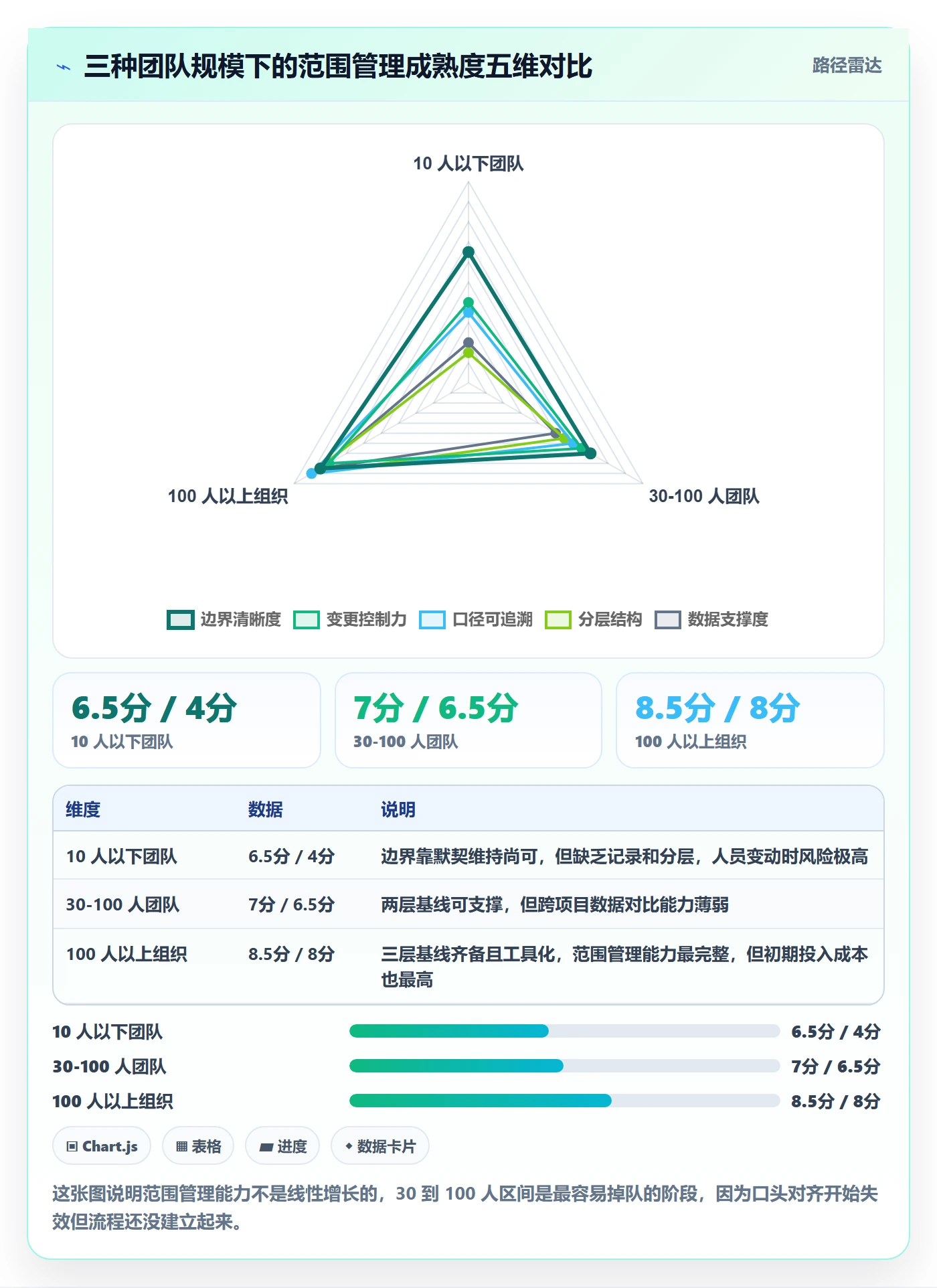
Task: Click the 100 人以上组织 progress bar
Action: pos(564,1101)
